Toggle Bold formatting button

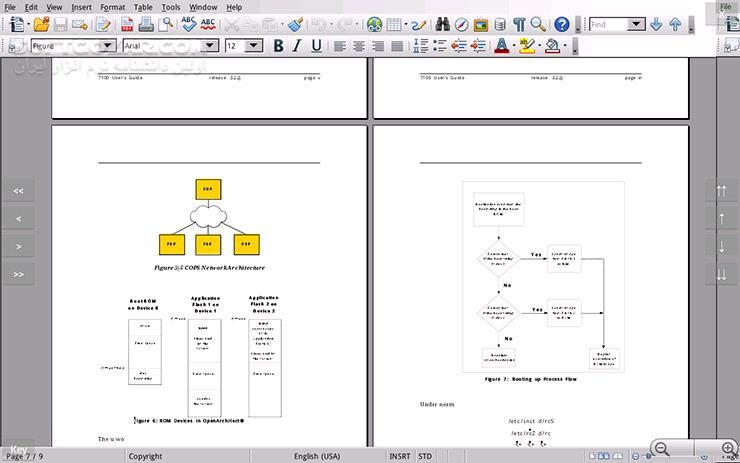pos(278,46)
